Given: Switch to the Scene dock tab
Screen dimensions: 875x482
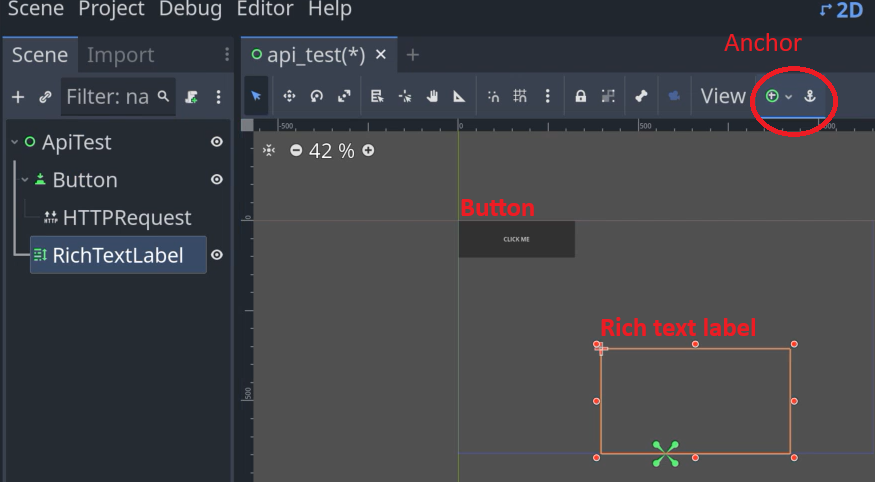Looking at the screenshot, I should (40, 55).
